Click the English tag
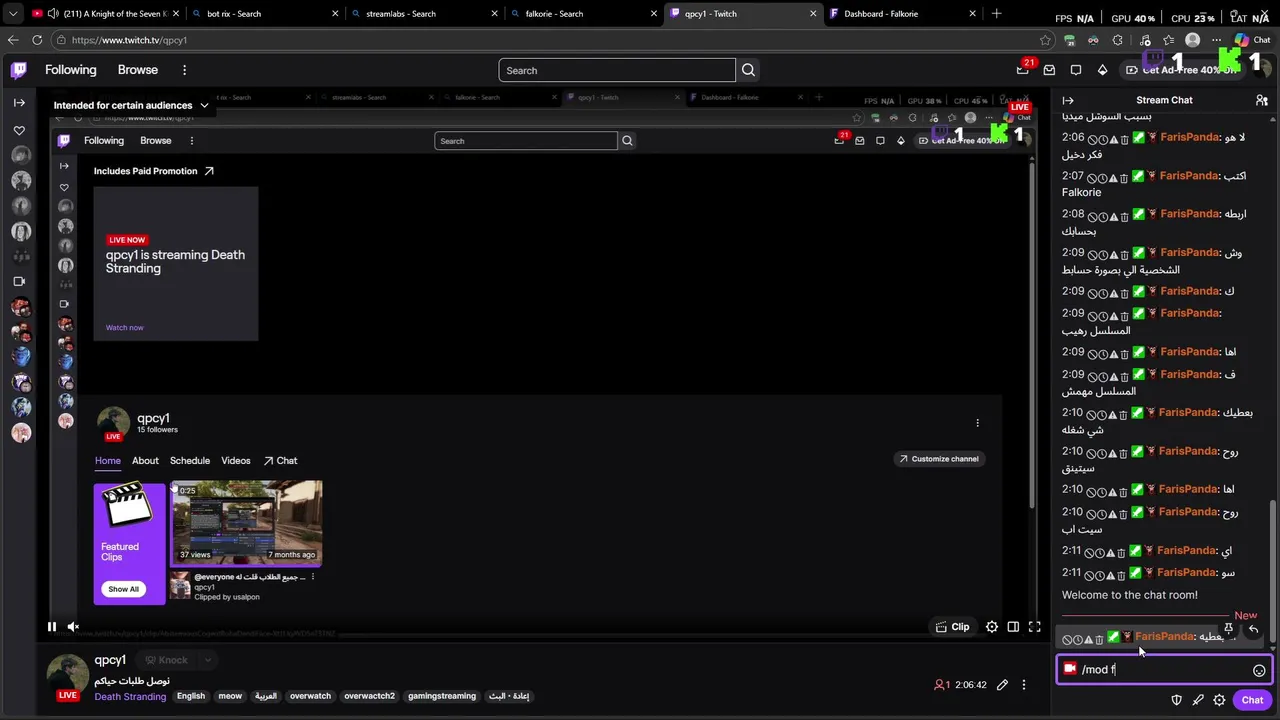Image resolution: width=1280 pixels, height=720 pixels. pyautogui.click(x=191, y=696)
